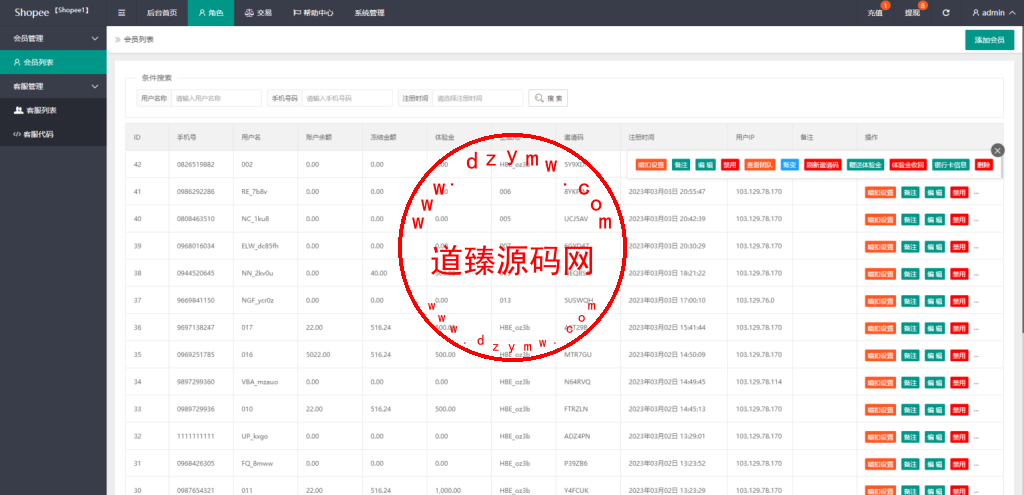Open the 交易 top menu

tap(258, 12)
